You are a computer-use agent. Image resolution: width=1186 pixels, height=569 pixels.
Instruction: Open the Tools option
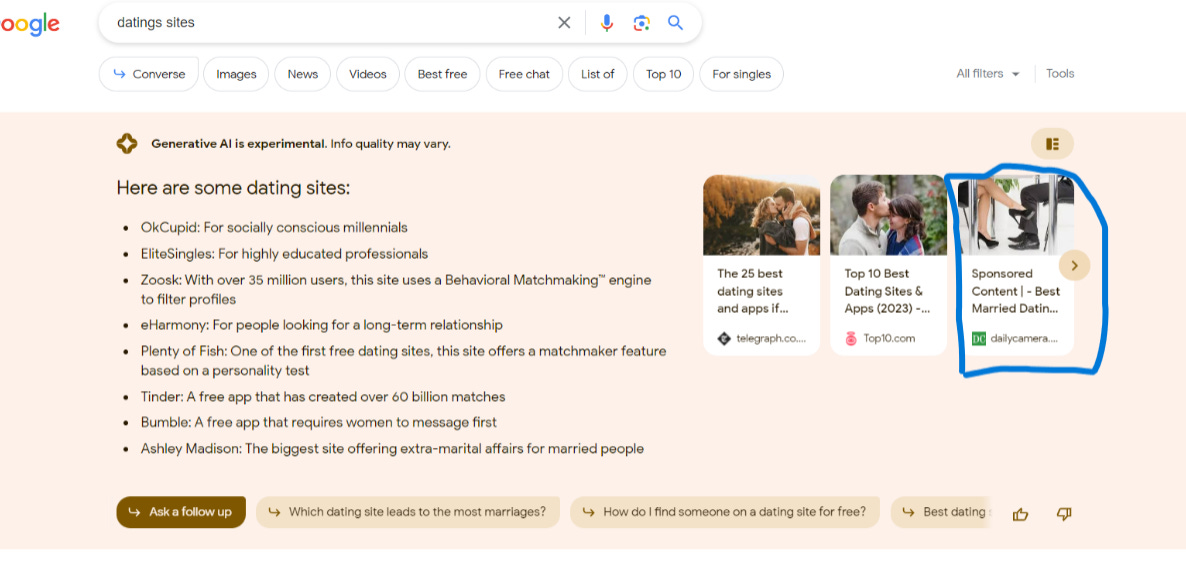click(1060, 73)
